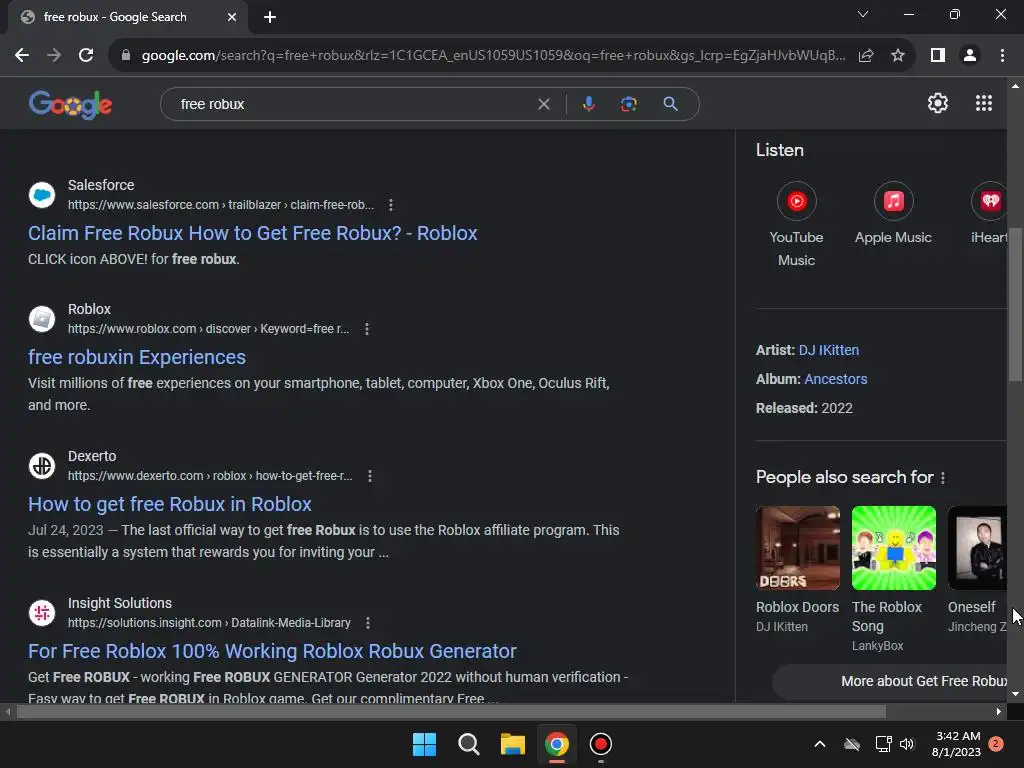
Task: Go back to the previous page
Action: click(22, 56)
